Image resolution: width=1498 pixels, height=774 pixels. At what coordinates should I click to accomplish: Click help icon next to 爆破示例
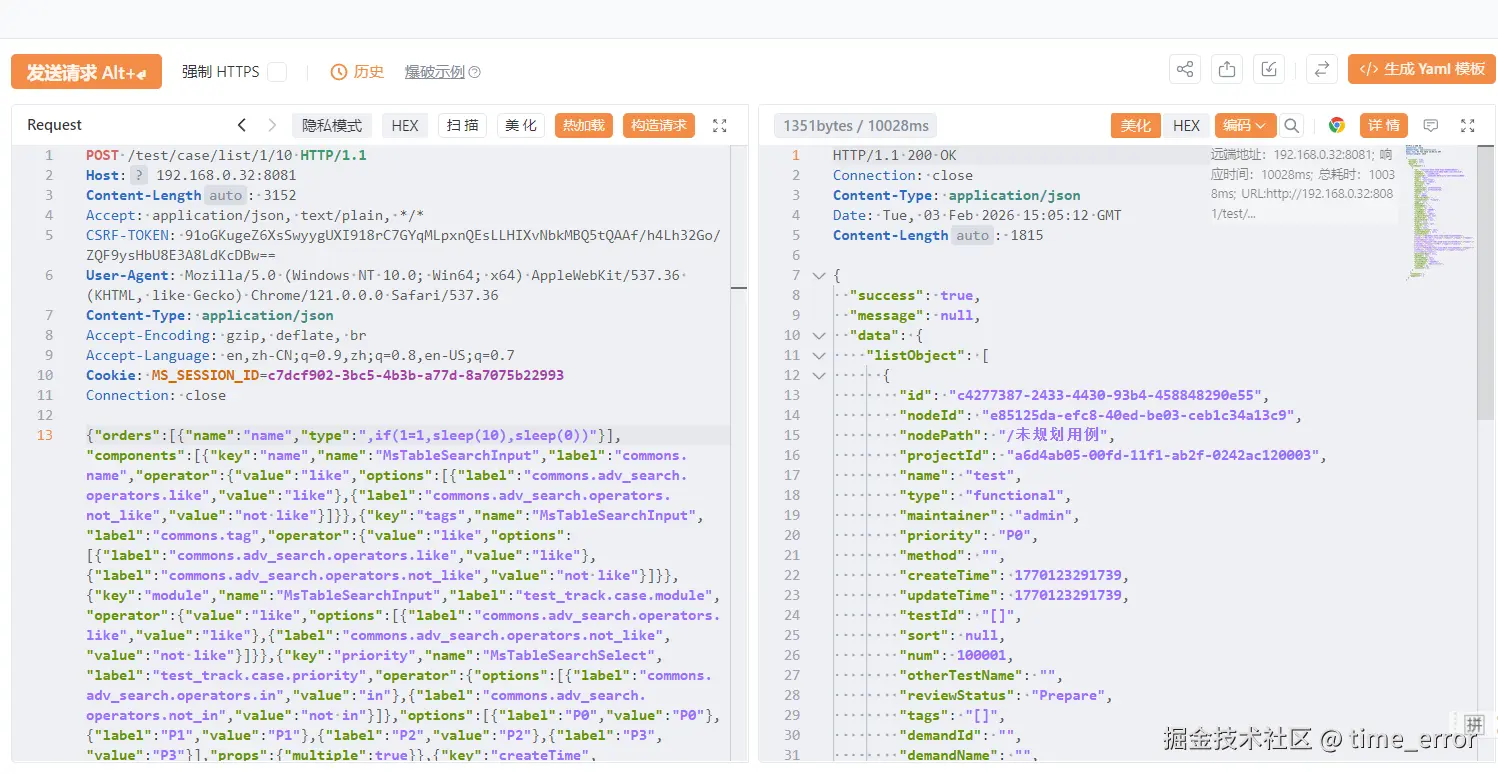click(475, 72)
